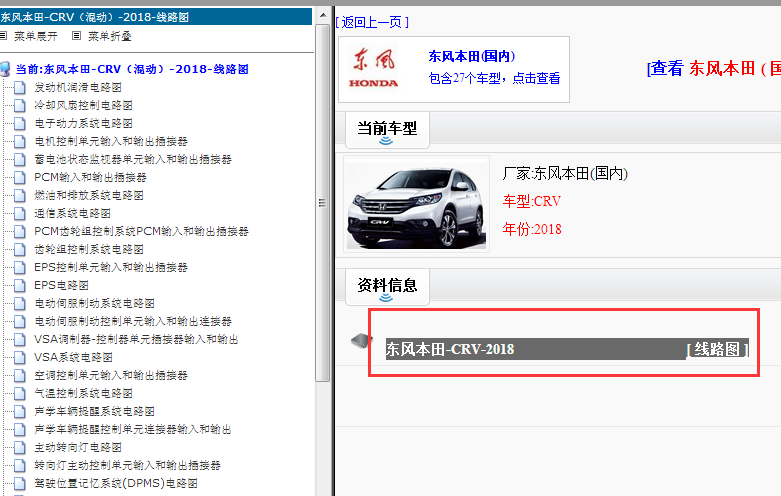Select the page icon for 电动伺服制动系统电路图
The height and width of the screenshot is (496, 781).
[20, 303]
